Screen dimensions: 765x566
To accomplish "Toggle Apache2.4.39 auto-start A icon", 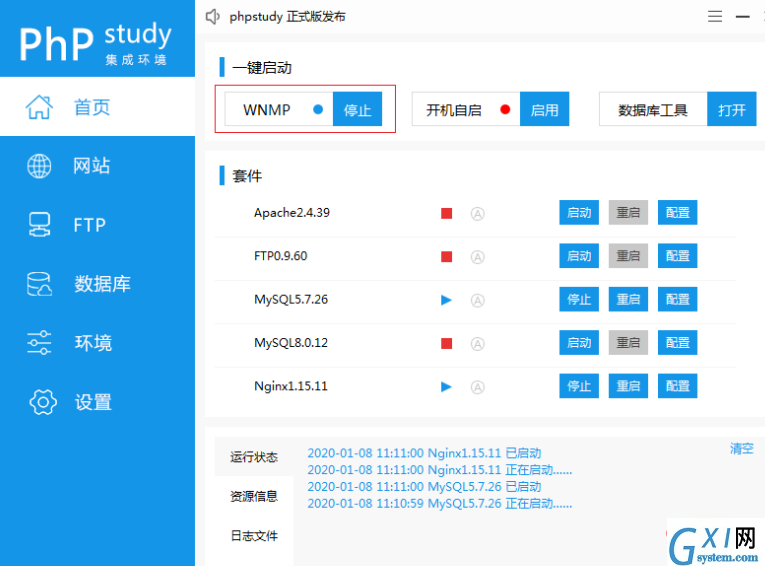I will [x=478, y=214].
